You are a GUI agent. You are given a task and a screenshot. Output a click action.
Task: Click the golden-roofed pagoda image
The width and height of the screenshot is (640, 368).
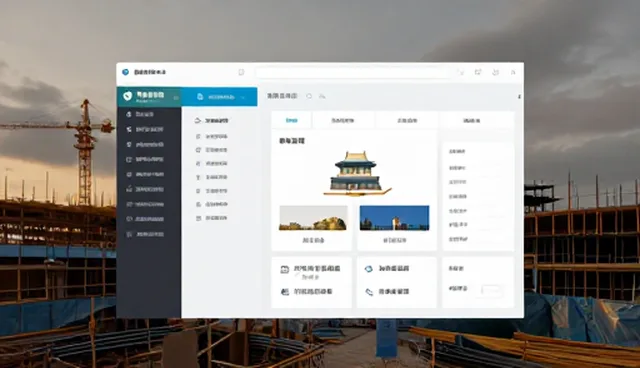pos(357,173)
